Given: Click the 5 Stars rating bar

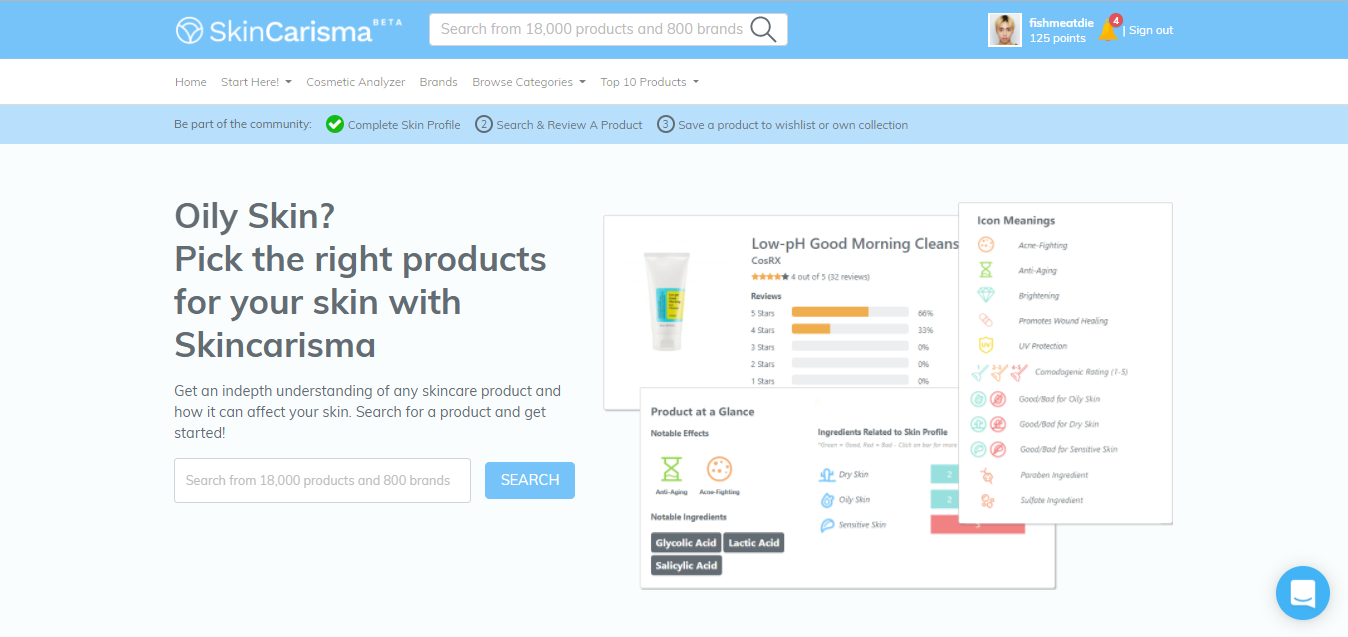Looking at the screenshot, I should (850, 312).
